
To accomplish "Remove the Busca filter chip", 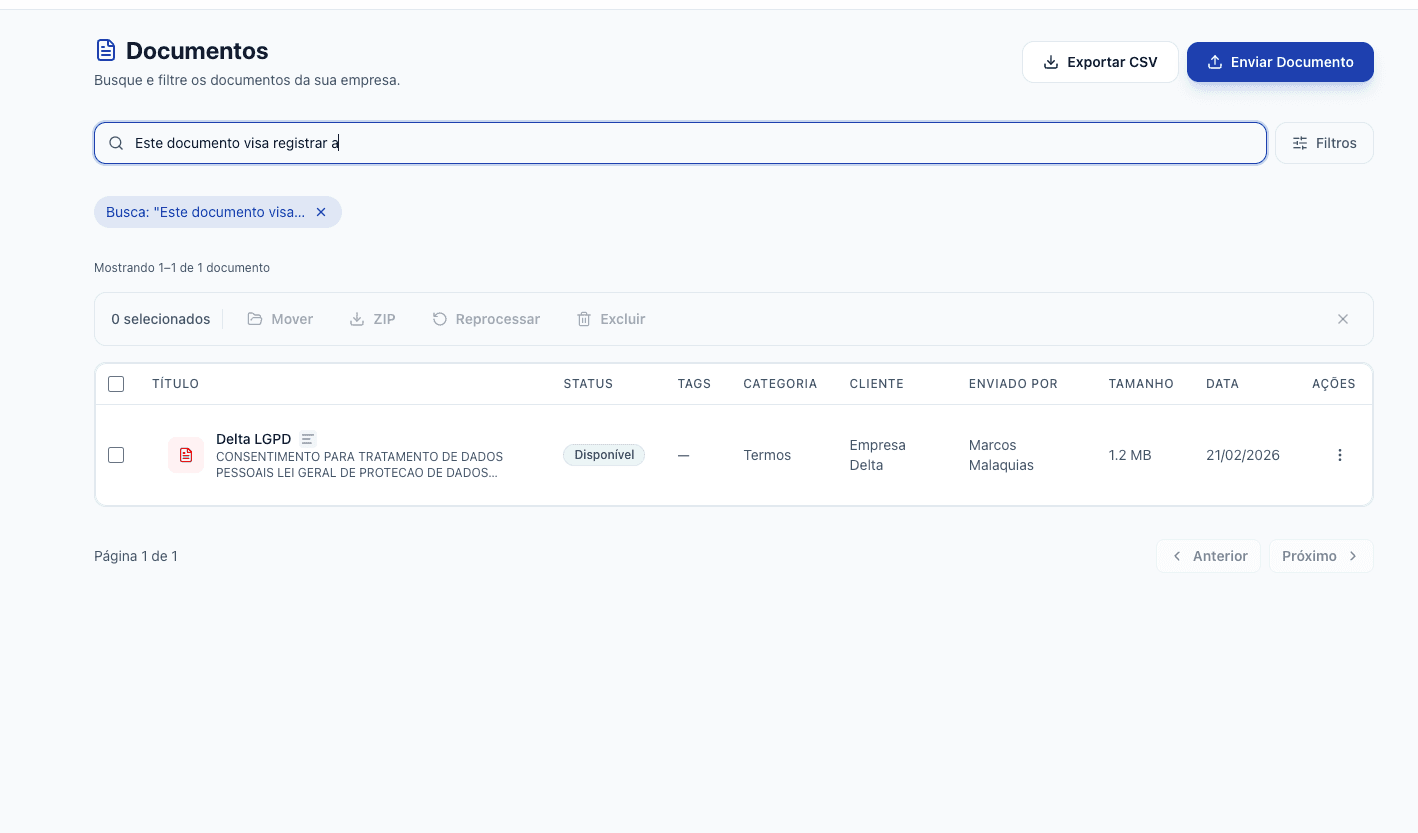I will point(321,211).
